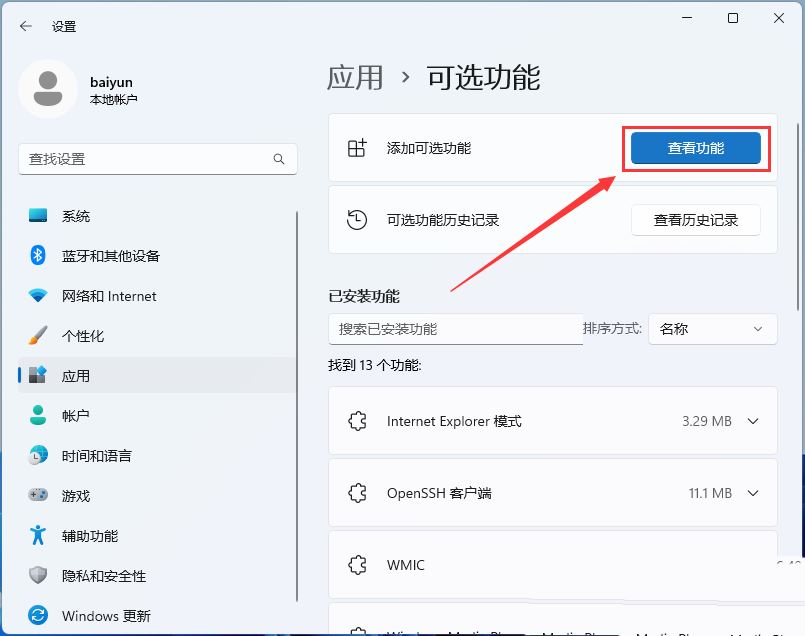Open 网络和 Internet settings icon
This screenshot has width=805, height=636.
pyautogui.click(x=38, y=296)
